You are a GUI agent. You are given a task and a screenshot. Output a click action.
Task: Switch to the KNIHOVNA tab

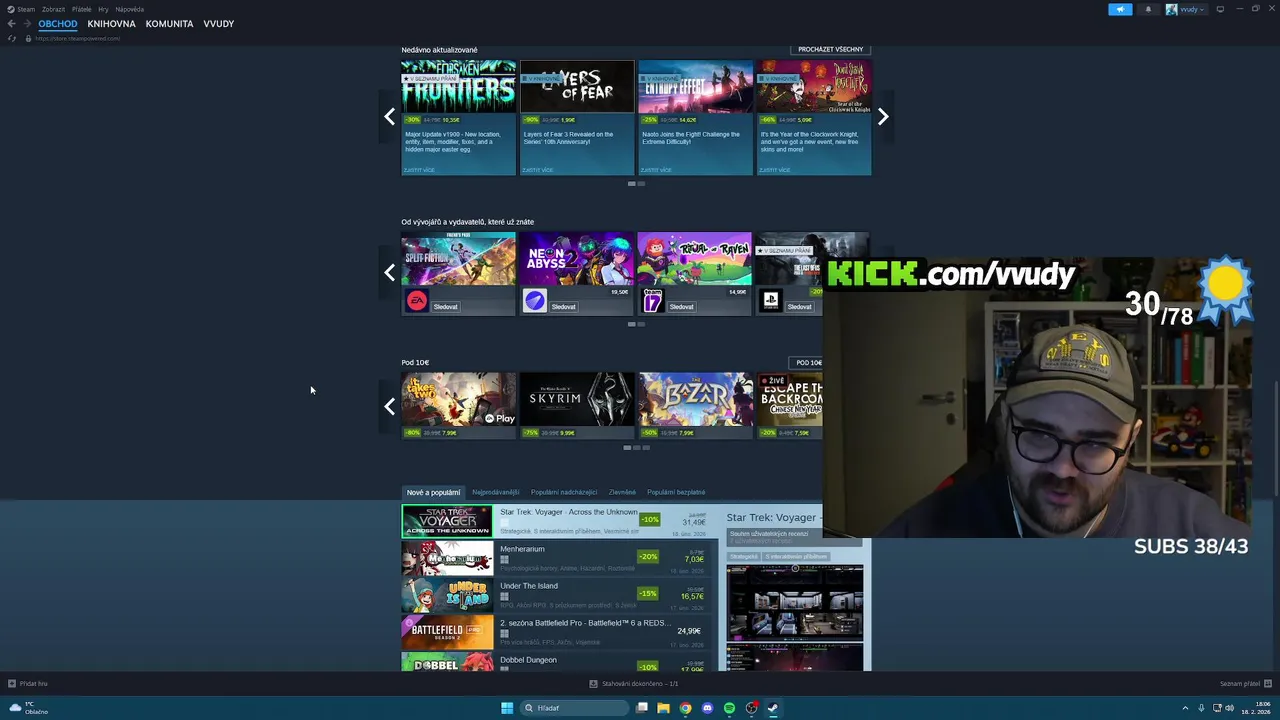[111, 24]
